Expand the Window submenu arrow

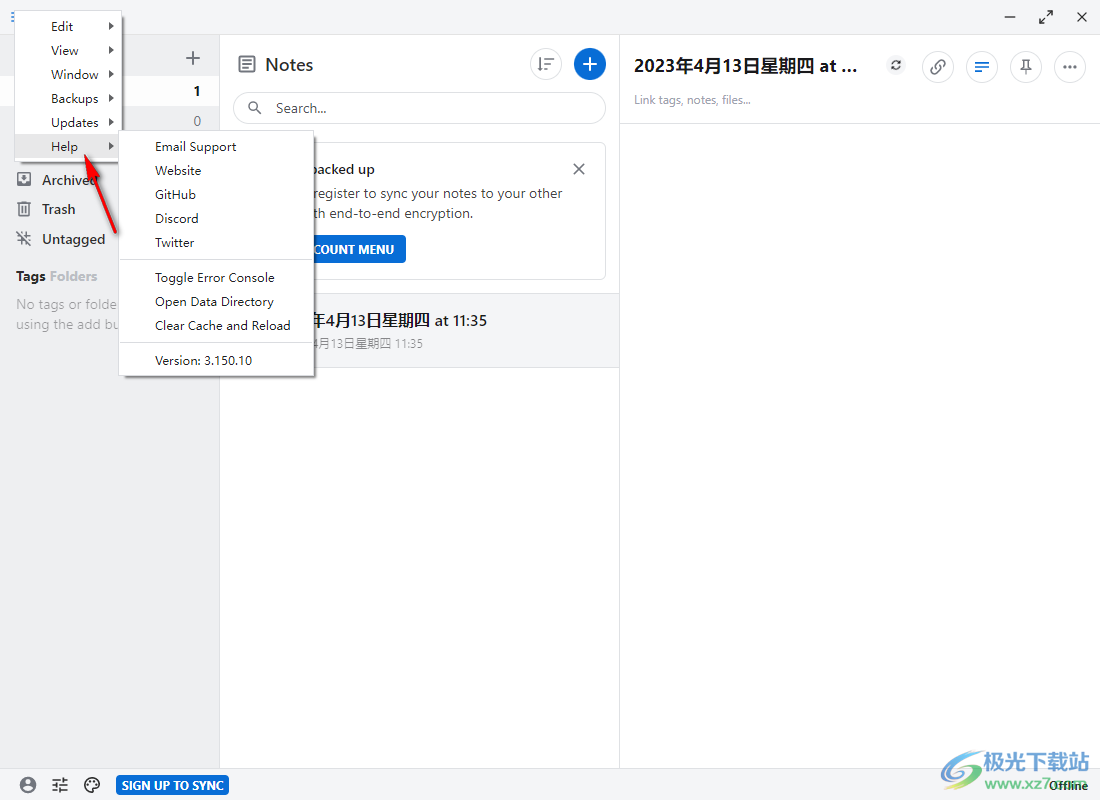click(x=111, y=74)
